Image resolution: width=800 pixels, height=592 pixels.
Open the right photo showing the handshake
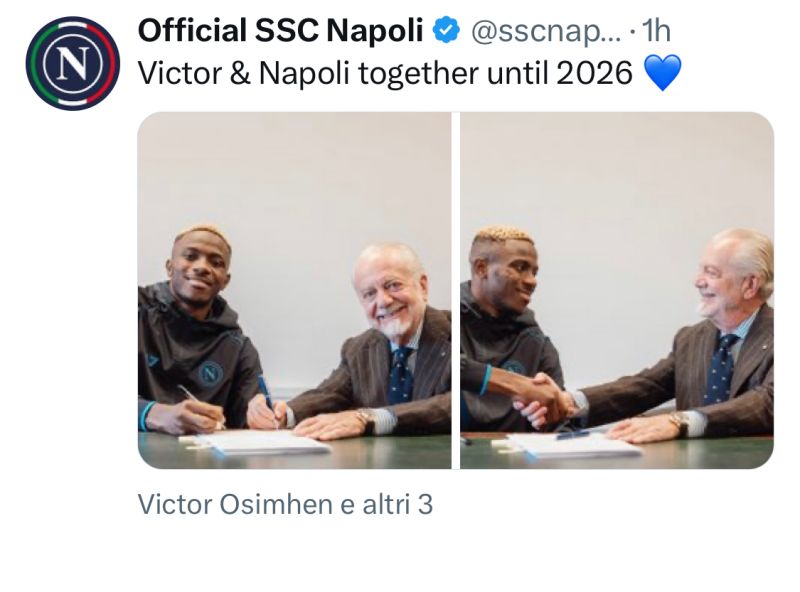coord(617,290)
